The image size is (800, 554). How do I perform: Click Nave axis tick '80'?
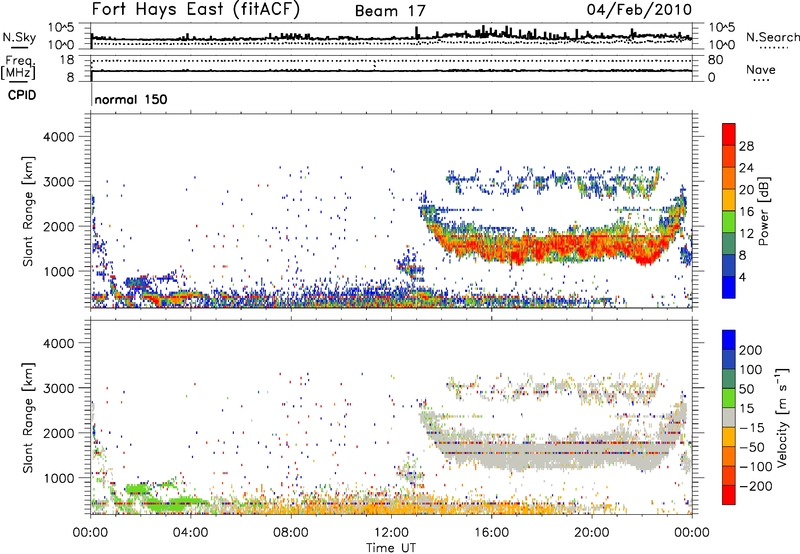715,60
